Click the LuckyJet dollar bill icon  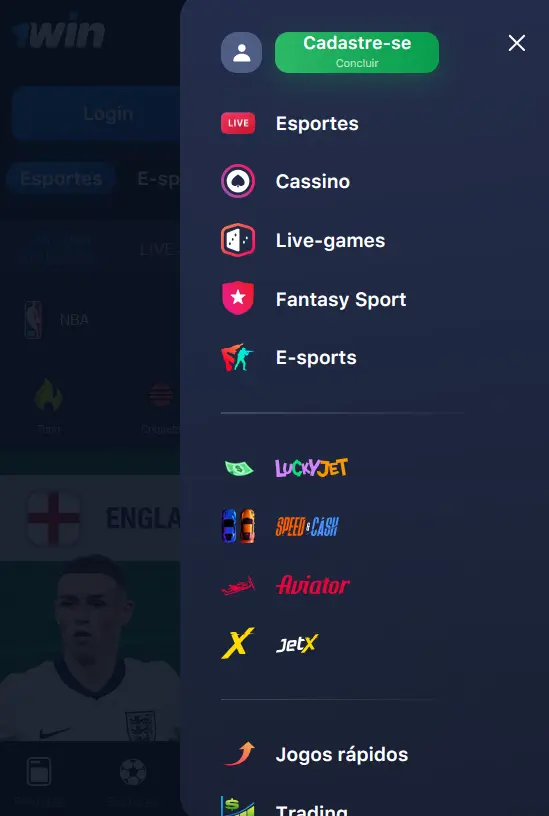pos(239,468)
